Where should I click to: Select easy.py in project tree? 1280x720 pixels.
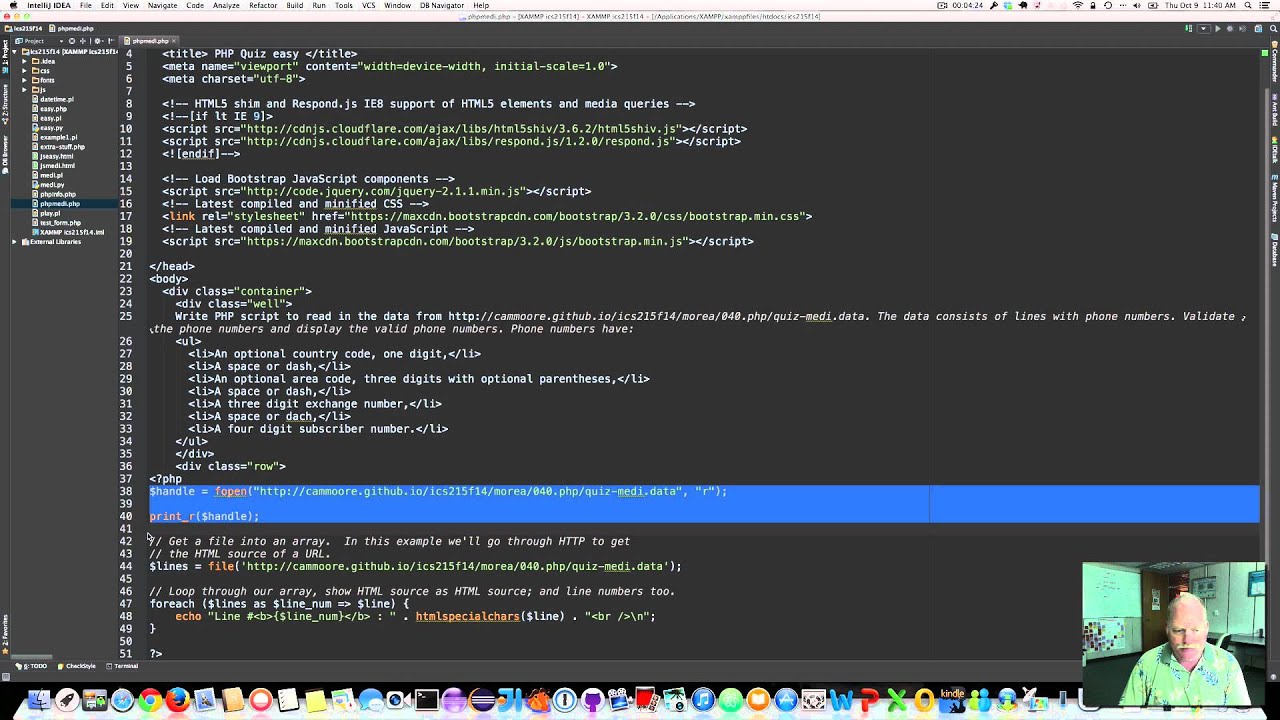50,128
